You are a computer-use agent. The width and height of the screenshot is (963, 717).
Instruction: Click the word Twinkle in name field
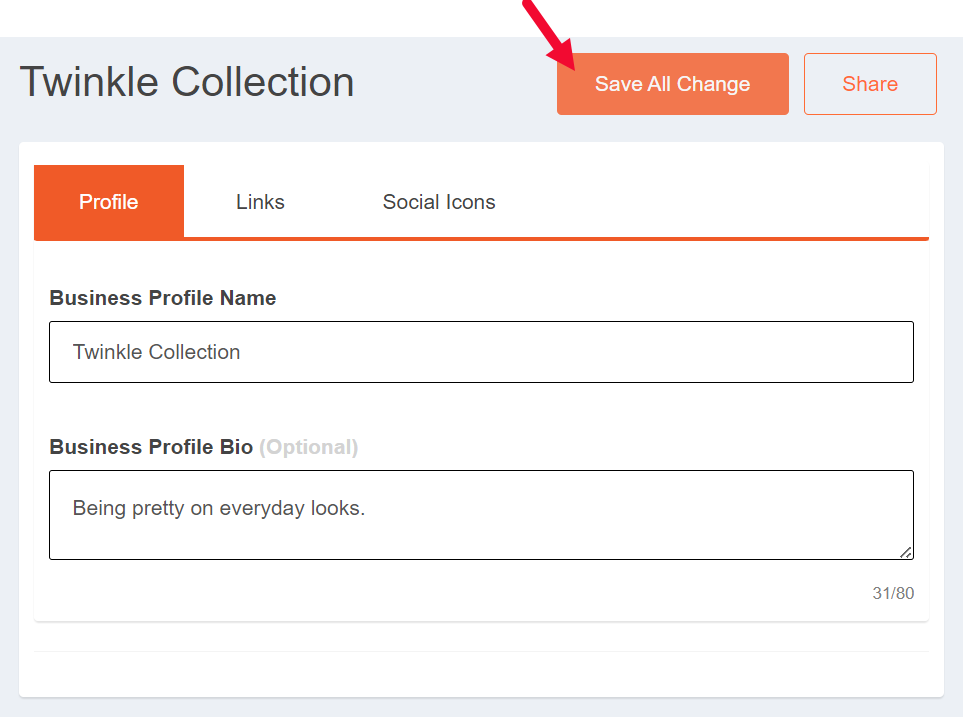pyautogui.click(x=107, y=352)
